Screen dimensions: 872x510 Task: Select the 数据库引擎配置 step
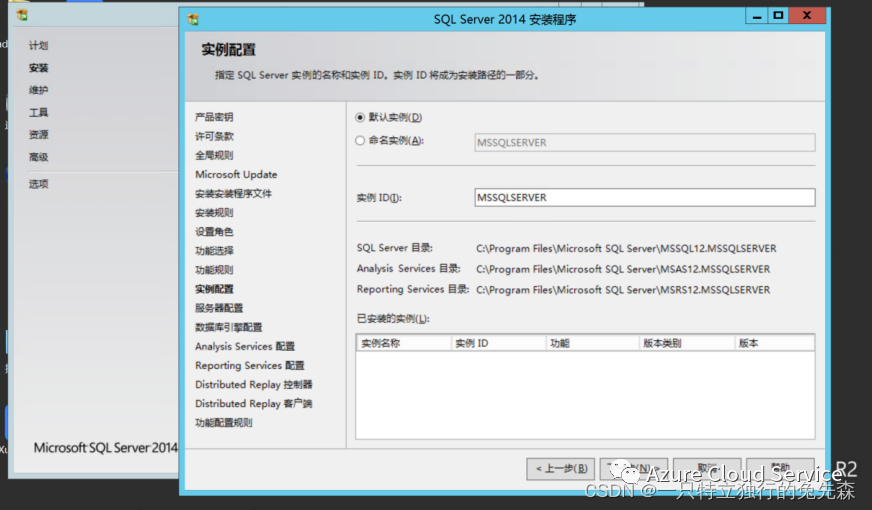[x=229, y=327]
